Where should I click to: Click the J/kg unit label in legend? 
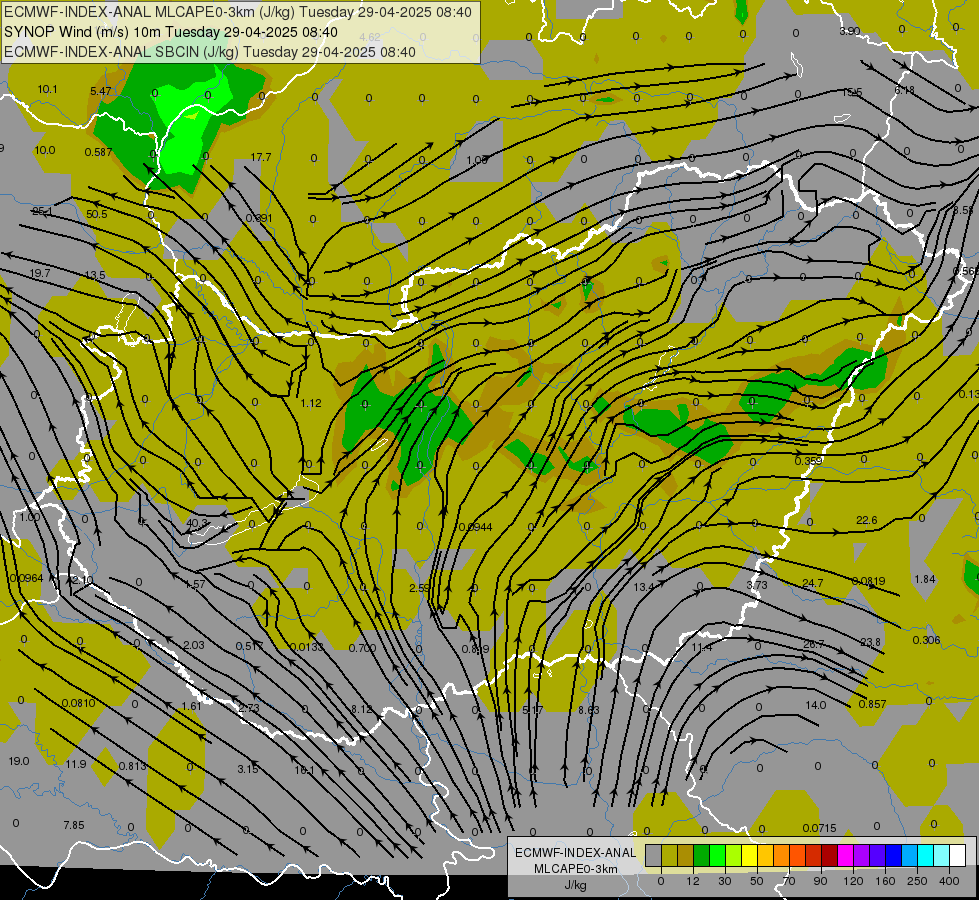(x=575, y=885)
